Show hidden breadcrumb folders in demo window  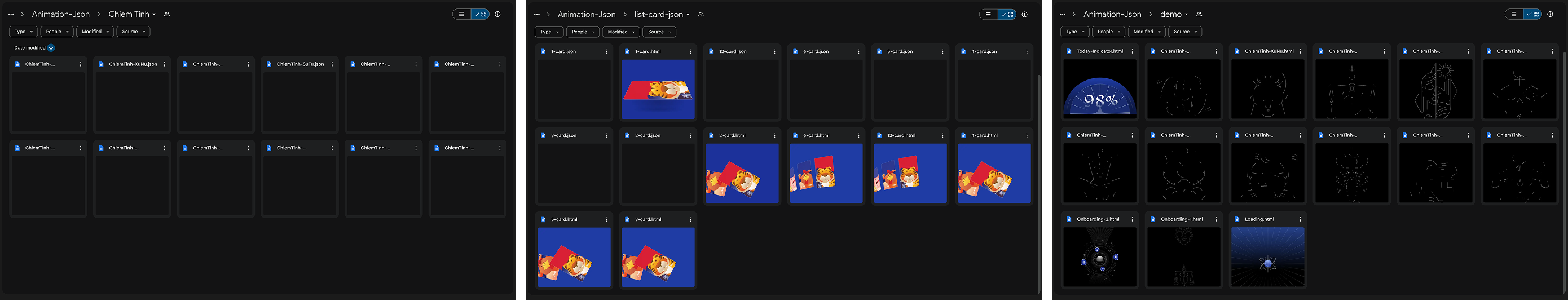(1062, 15)
